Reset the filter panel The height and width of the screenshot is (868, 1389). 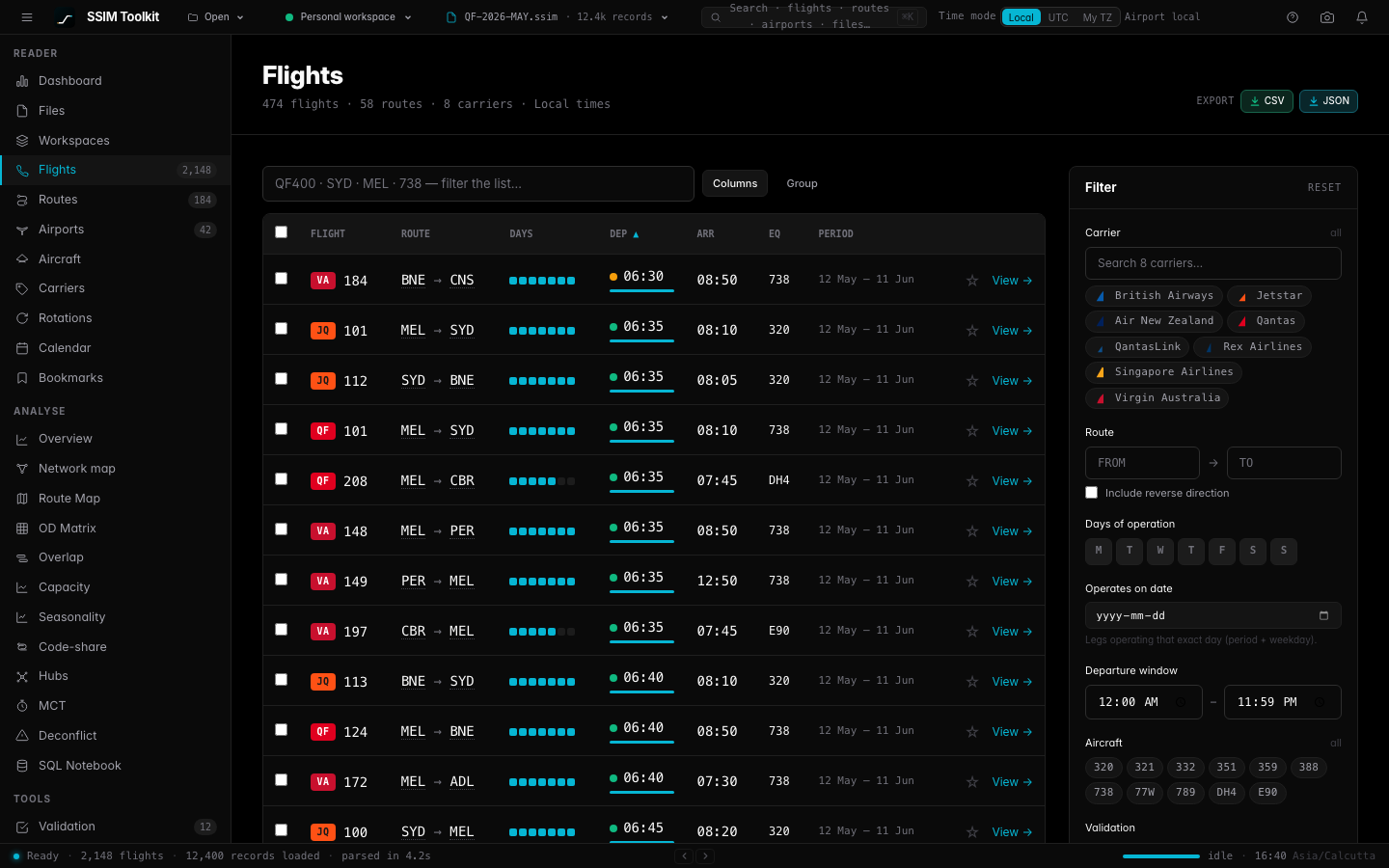click(1324, 188)
